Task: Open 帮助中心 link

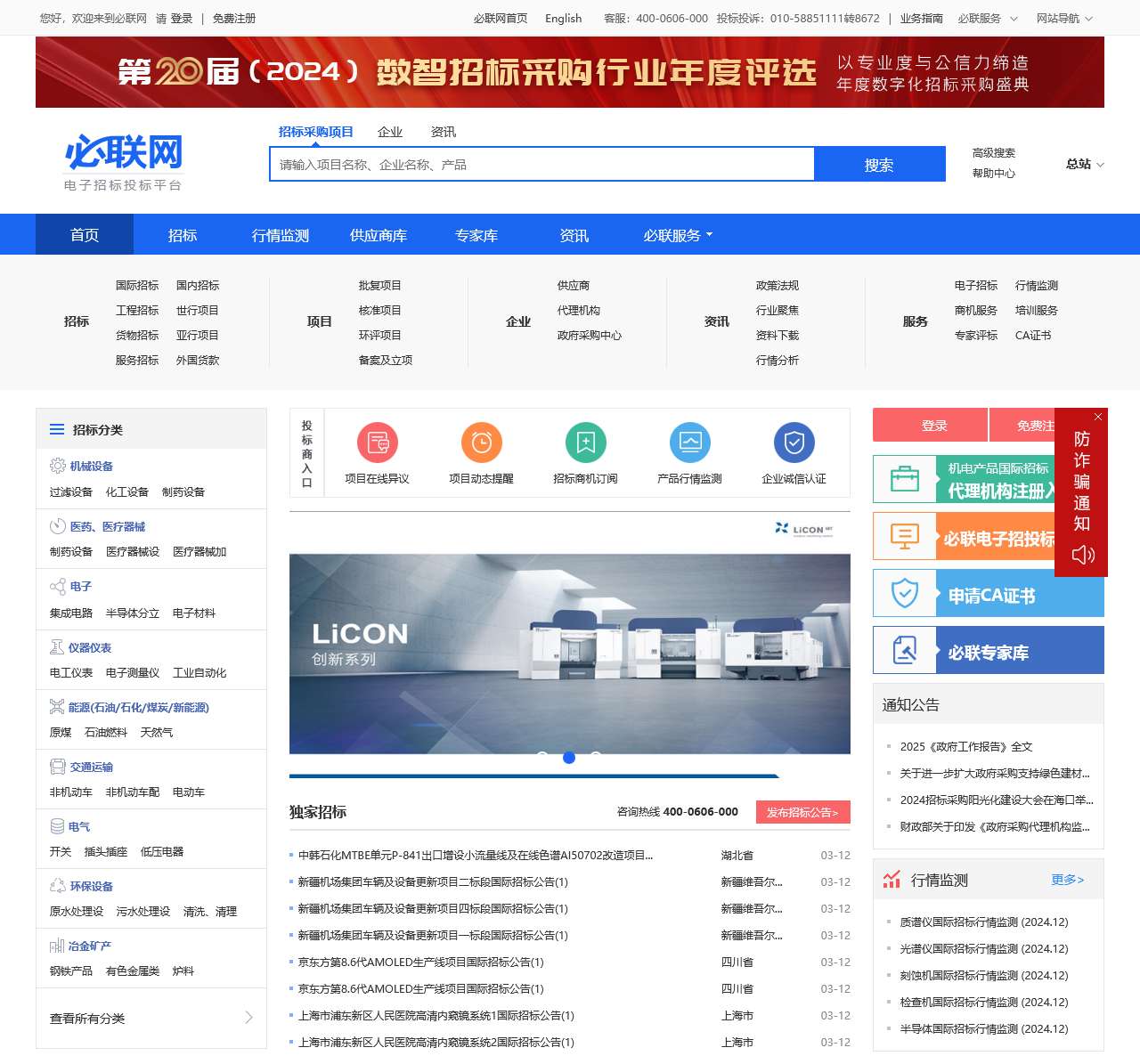Action: click(994, 174)
